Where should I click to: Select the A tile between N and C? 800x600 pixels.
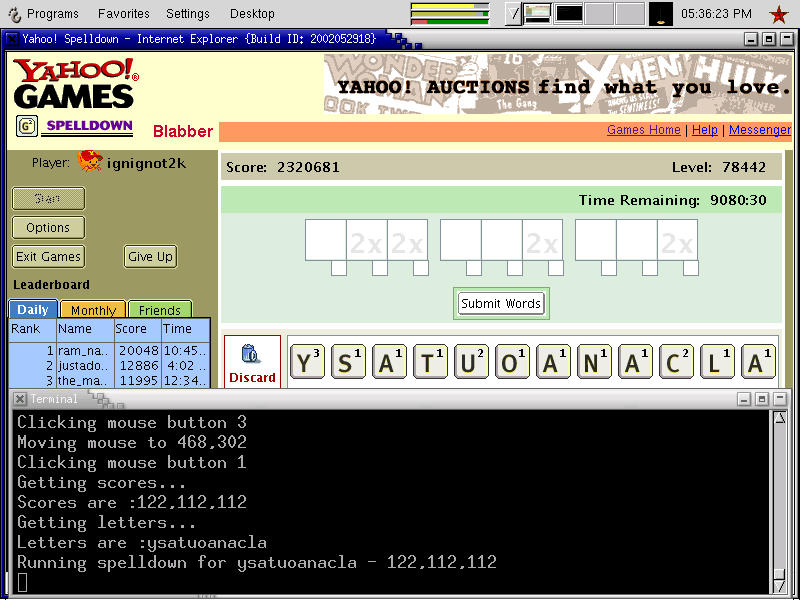click(x=635, y=362)
